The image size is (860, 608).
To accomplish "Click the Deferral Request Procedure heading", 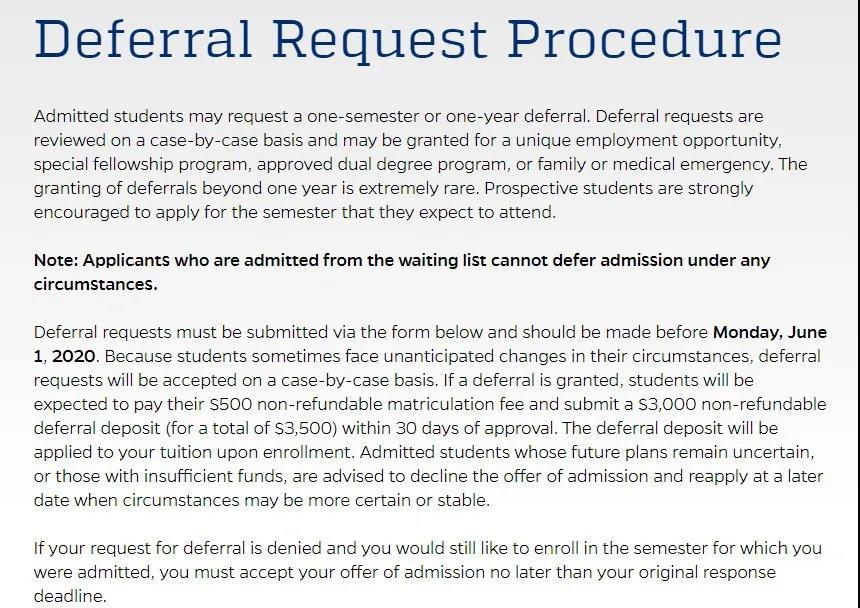I will (407, 40).
